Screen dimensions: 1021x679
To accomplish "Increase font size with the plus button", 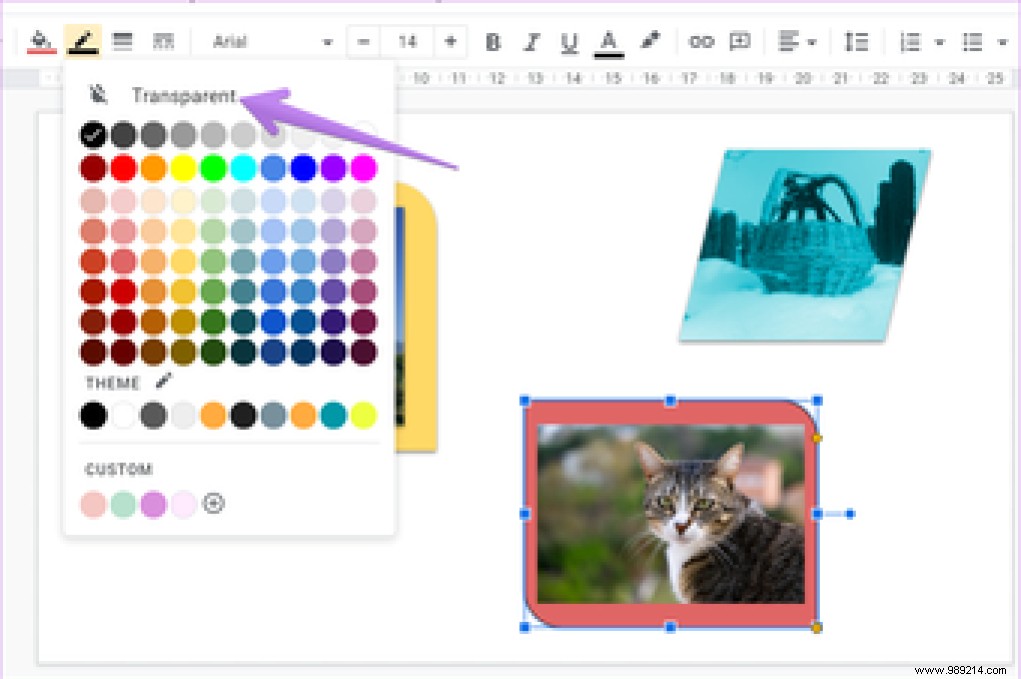I will [x=450, y=41].
